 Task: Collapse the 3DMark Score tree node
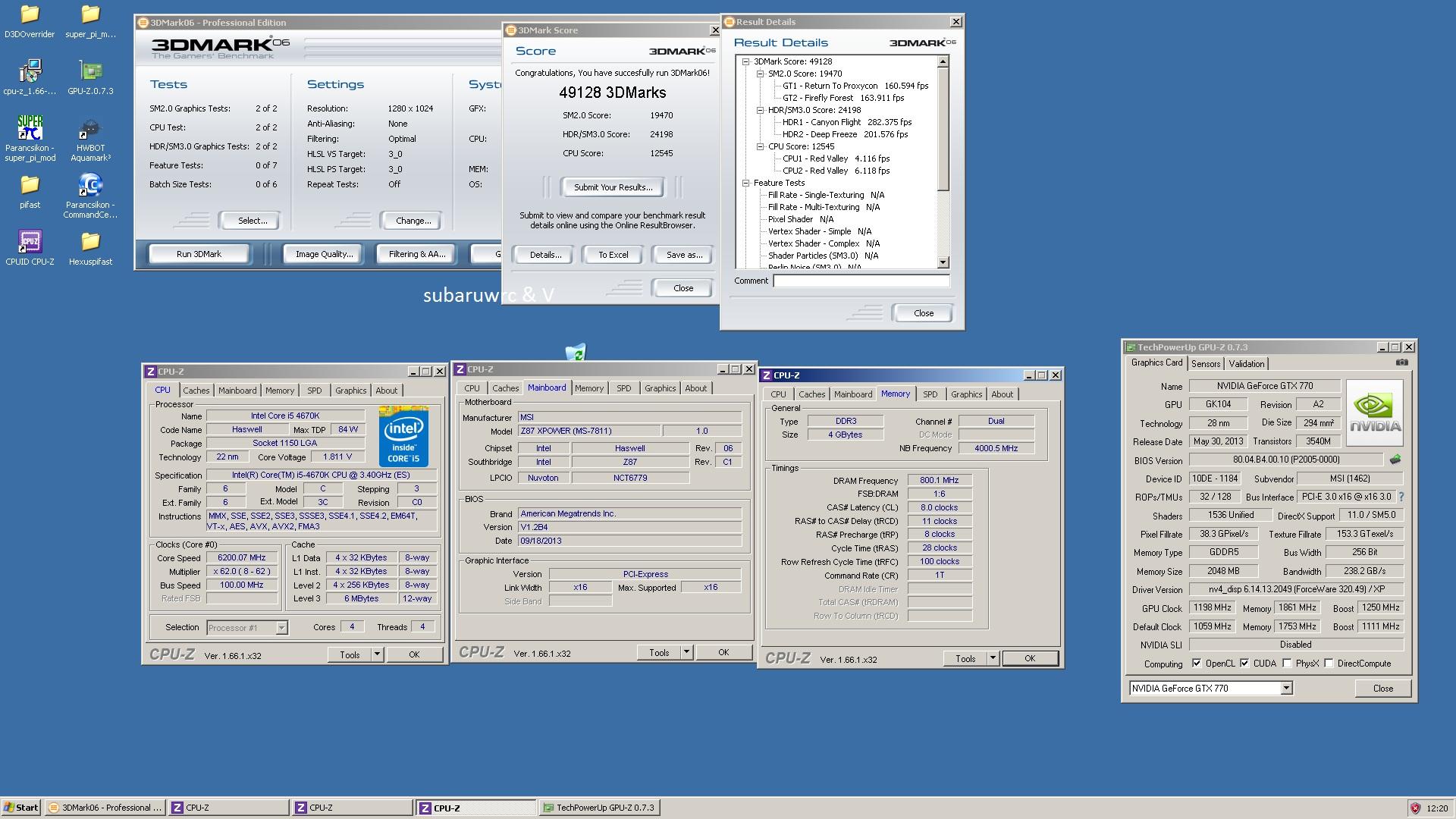coord(746,61)
